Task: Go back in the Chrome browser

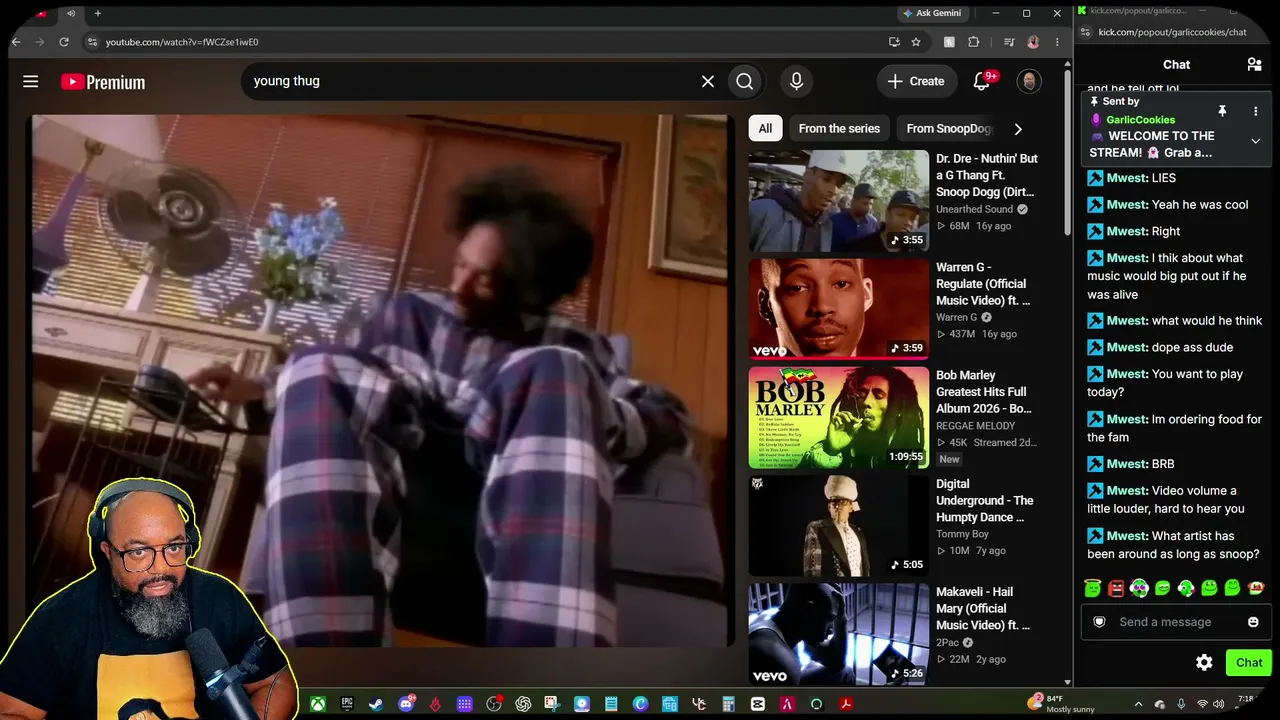Action: tap(15, 42)
